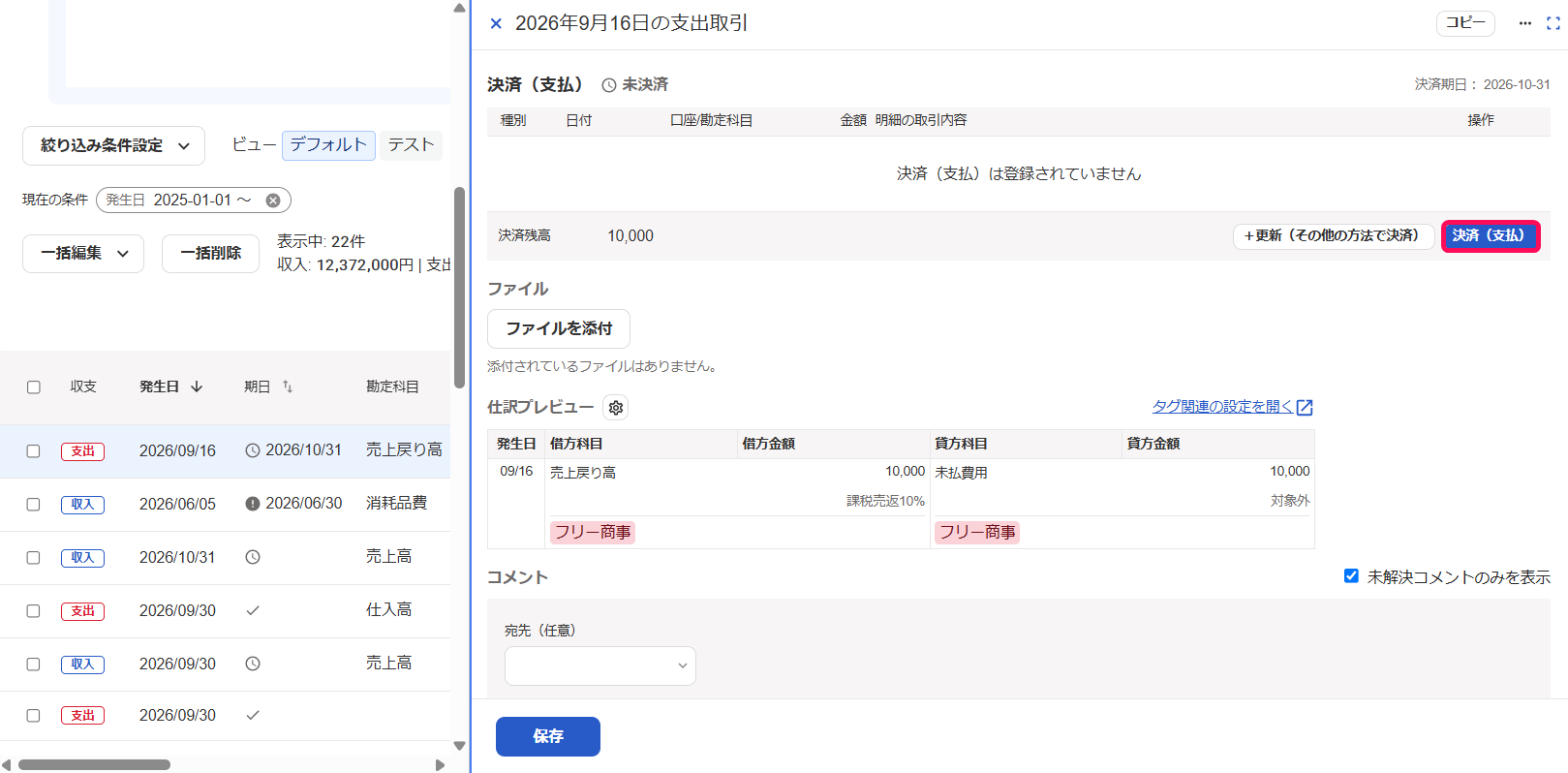Screen dimensions: 1568x773
Task: Switch to the テスト view tab
Action: pos(411,145)
